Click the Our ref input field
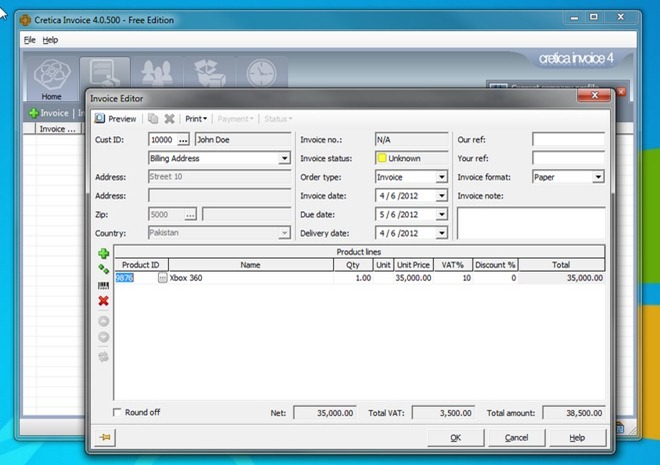This screenshot has height=465, width=660. (568, 140)
